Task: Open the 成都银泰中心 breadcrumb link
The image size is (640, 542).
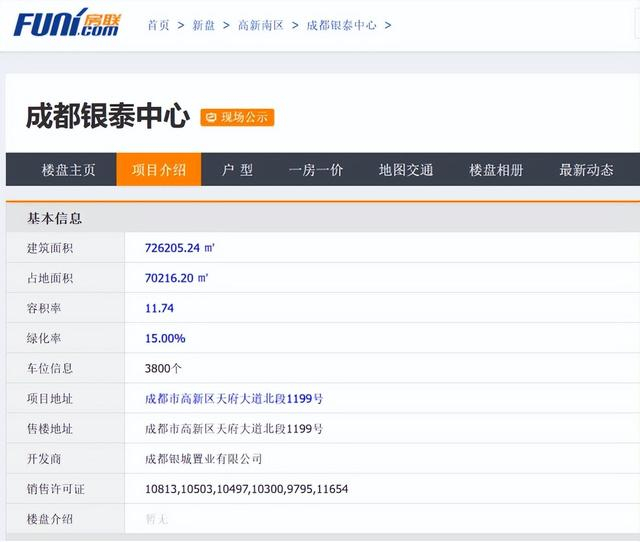Action: [341, 25]
